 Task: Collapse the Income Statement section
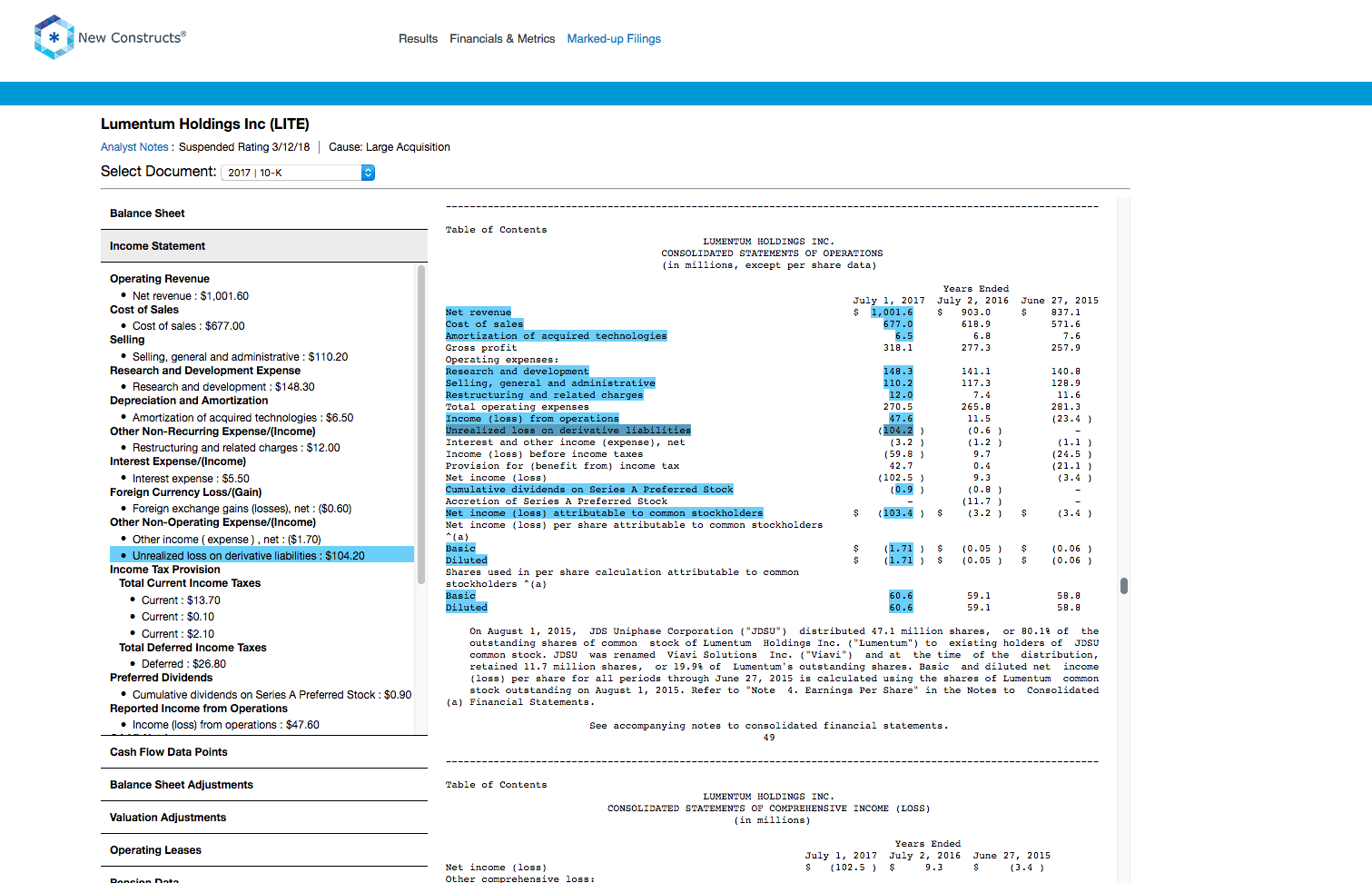[264, 246]
